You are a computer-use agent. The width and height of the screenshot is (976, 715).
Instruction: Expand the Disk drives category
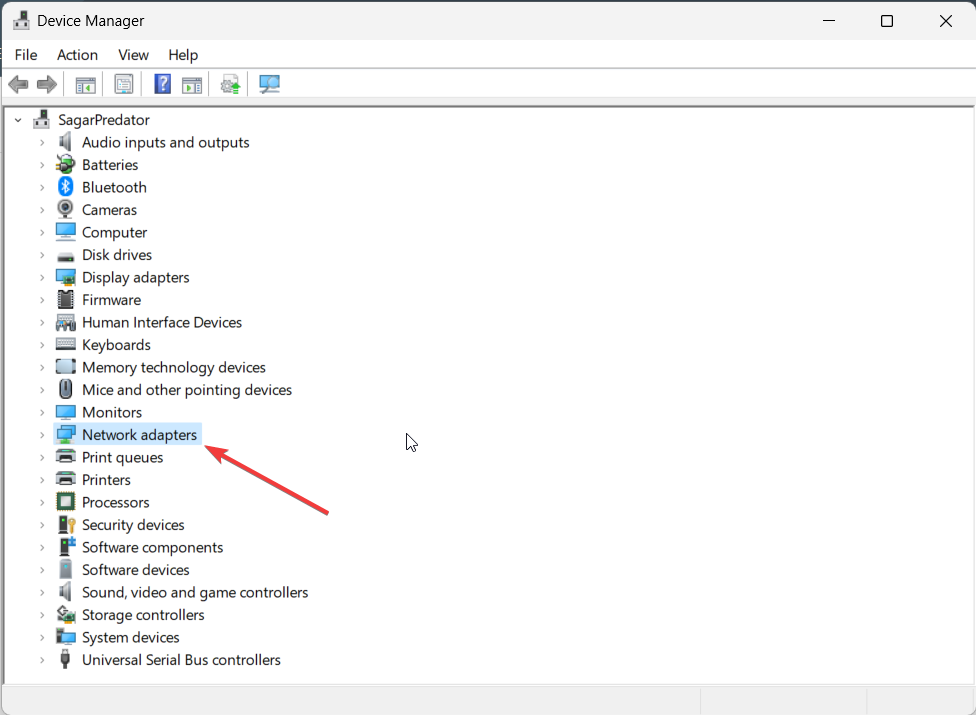pos(42,255)
